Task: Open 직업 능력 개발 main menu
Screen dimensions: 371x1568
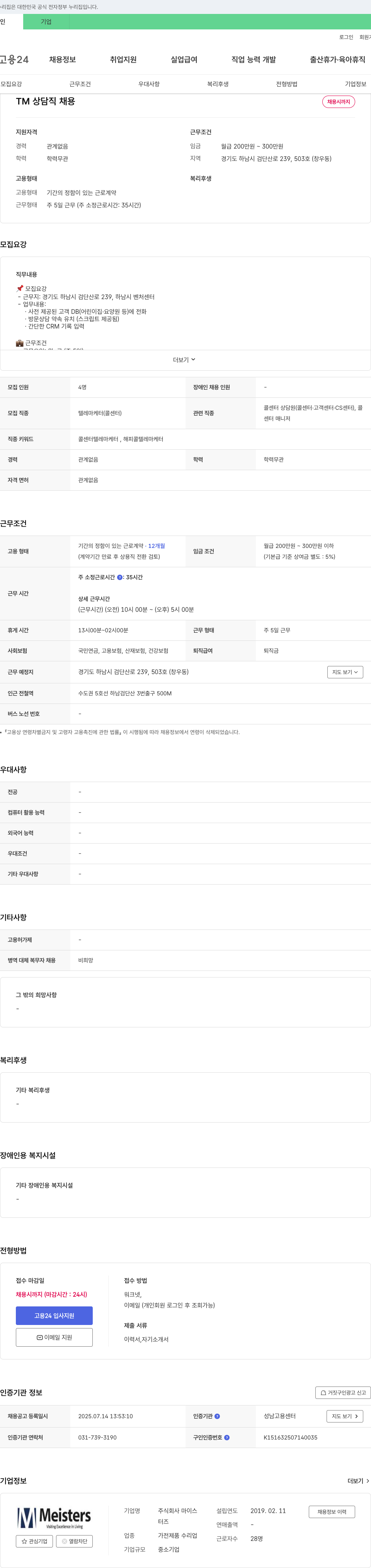Action: tap(254, 60)
